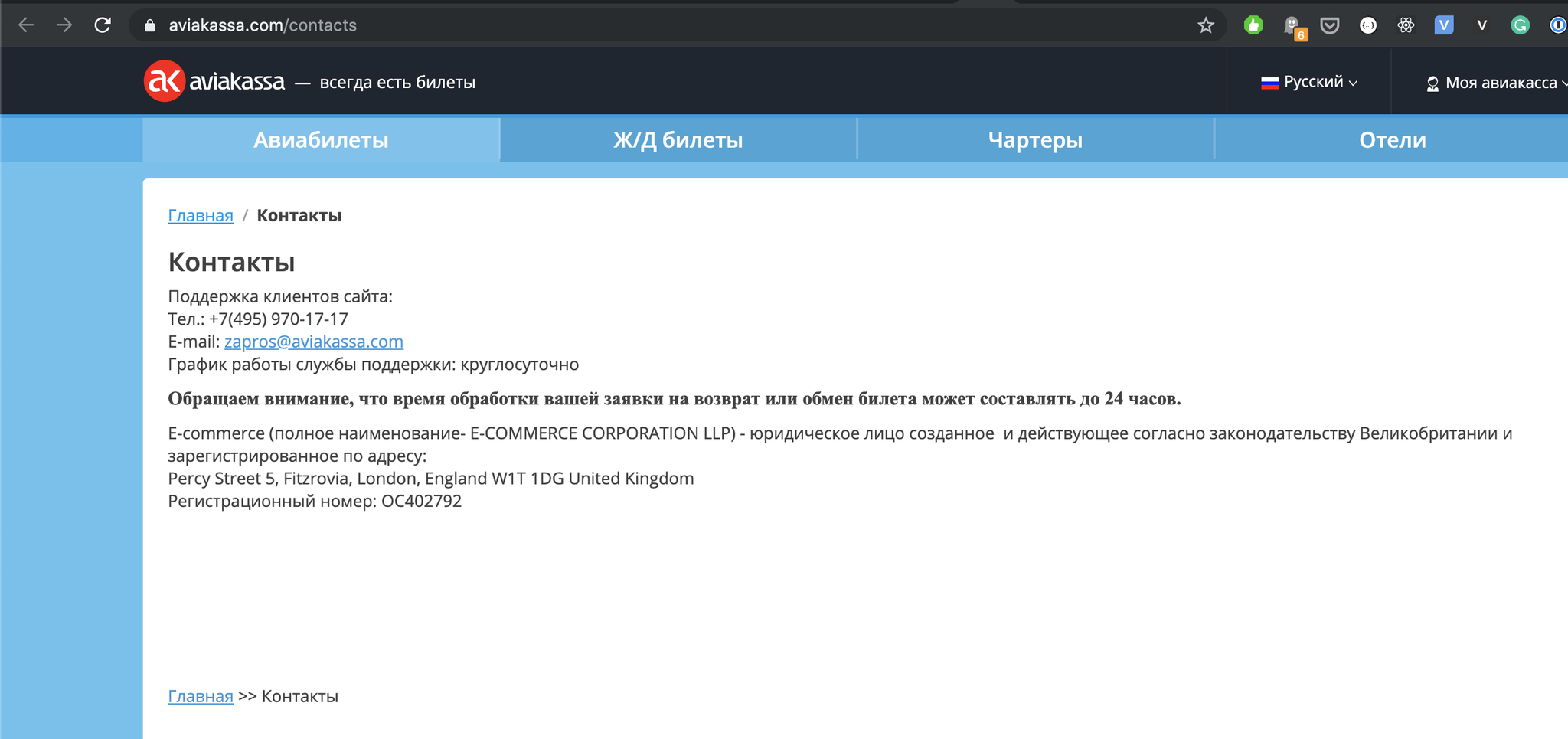Click the aviakassa red logo
The width and height of the screenshot is (1568, 739).
pyautogui.click(x=165, y=81)
